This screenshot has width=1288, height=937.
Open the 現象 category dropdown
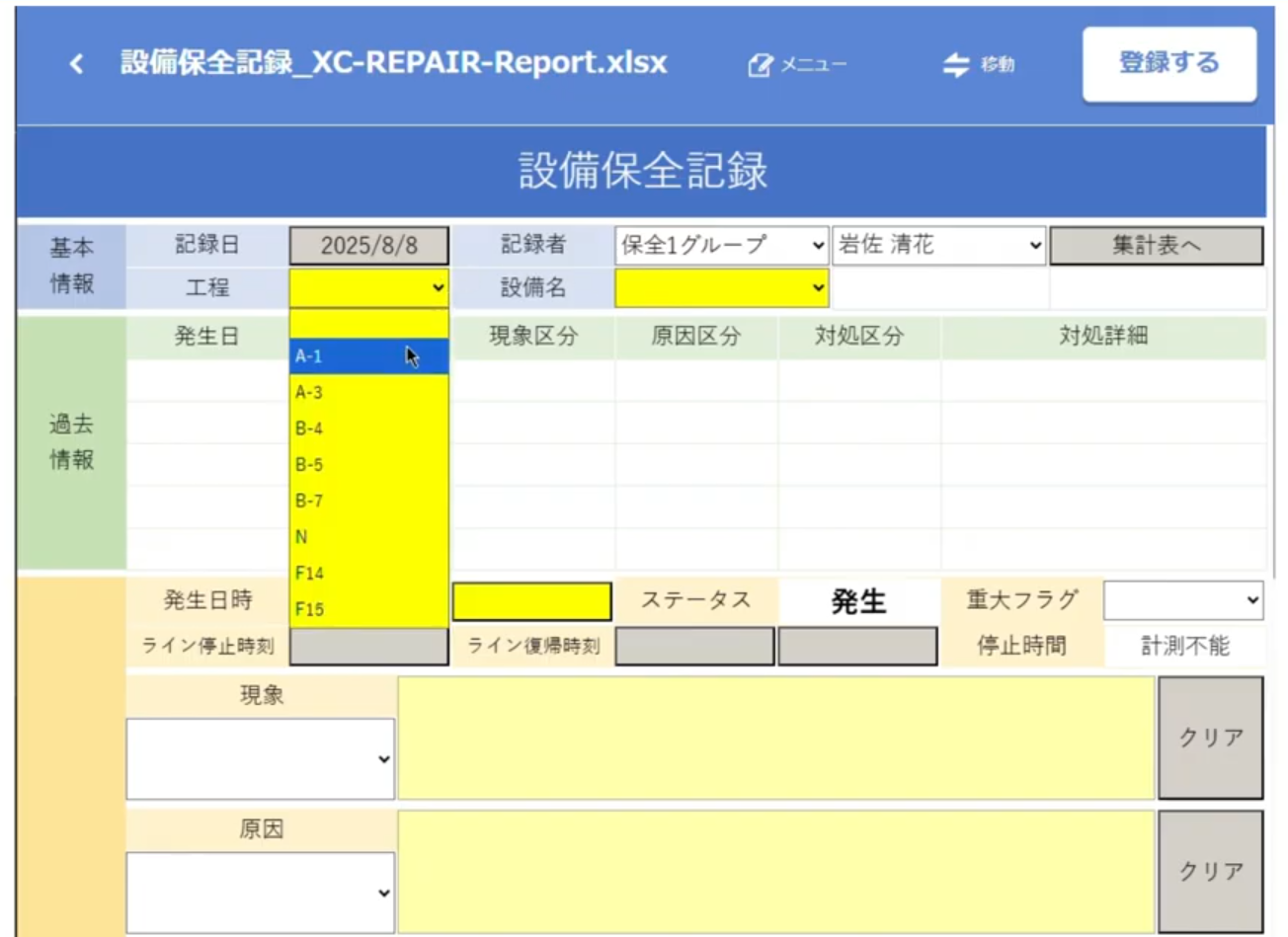tap(261, 758)
